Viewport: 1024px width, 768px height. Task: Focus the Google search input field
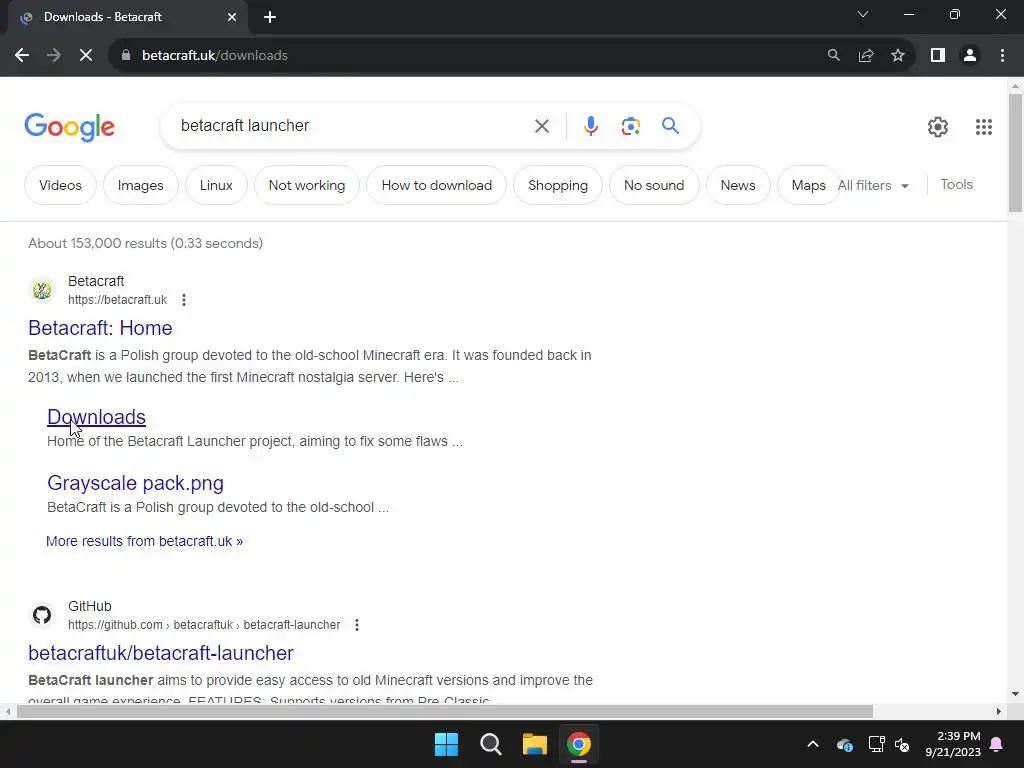click(x=353, y=125)
